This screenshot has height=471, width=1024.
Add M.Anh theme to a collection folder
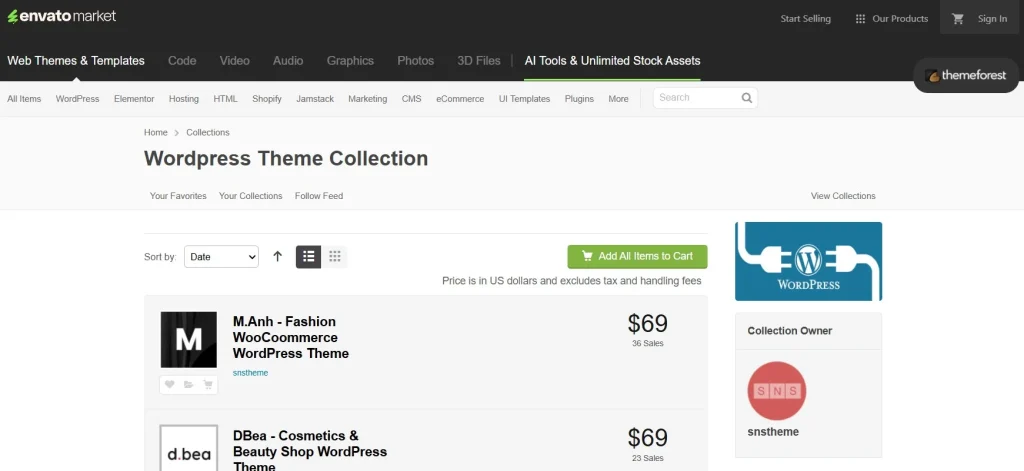point(188,384)
